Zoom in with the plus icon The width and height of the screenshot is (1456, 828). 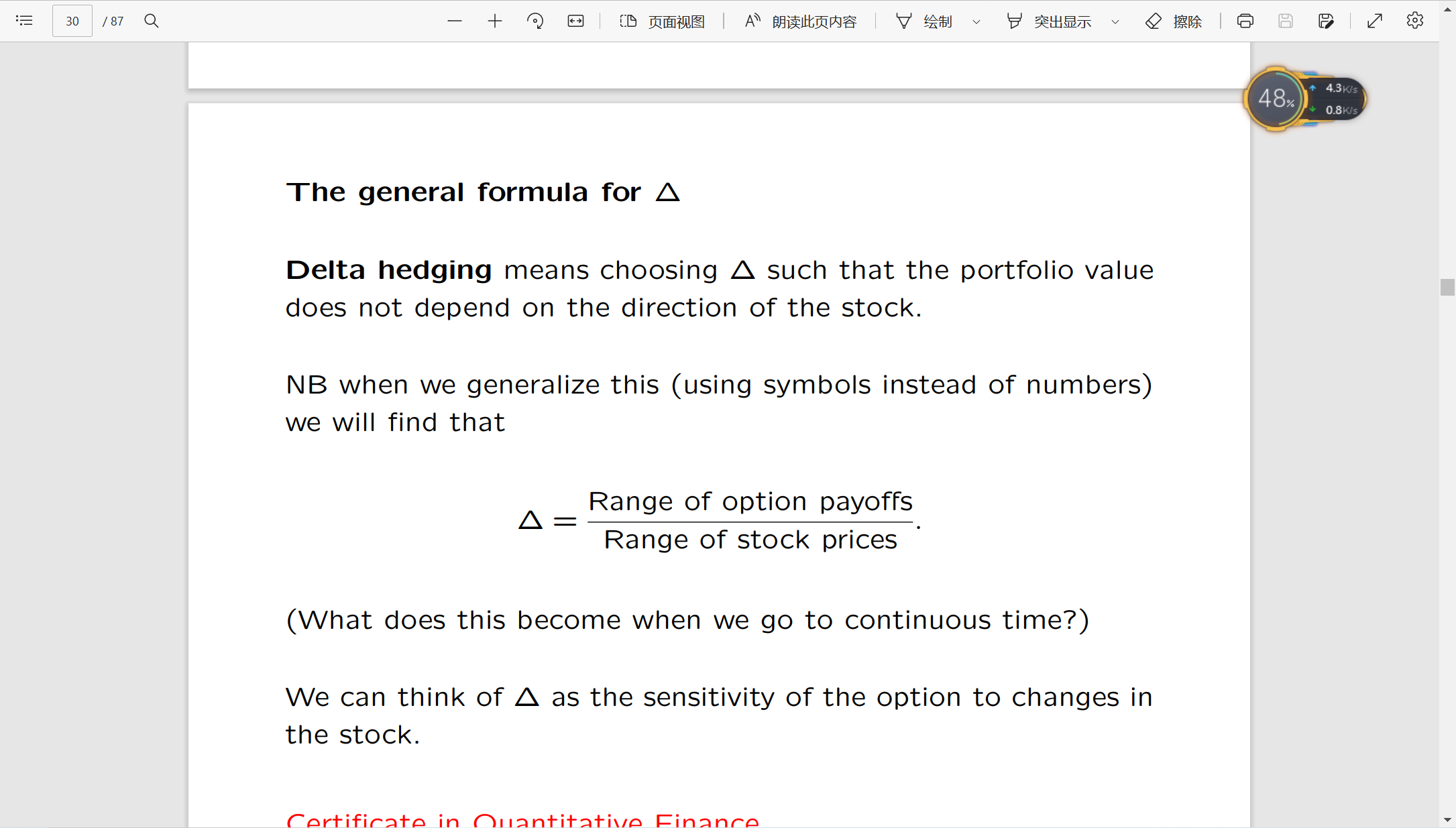point(495,21)
